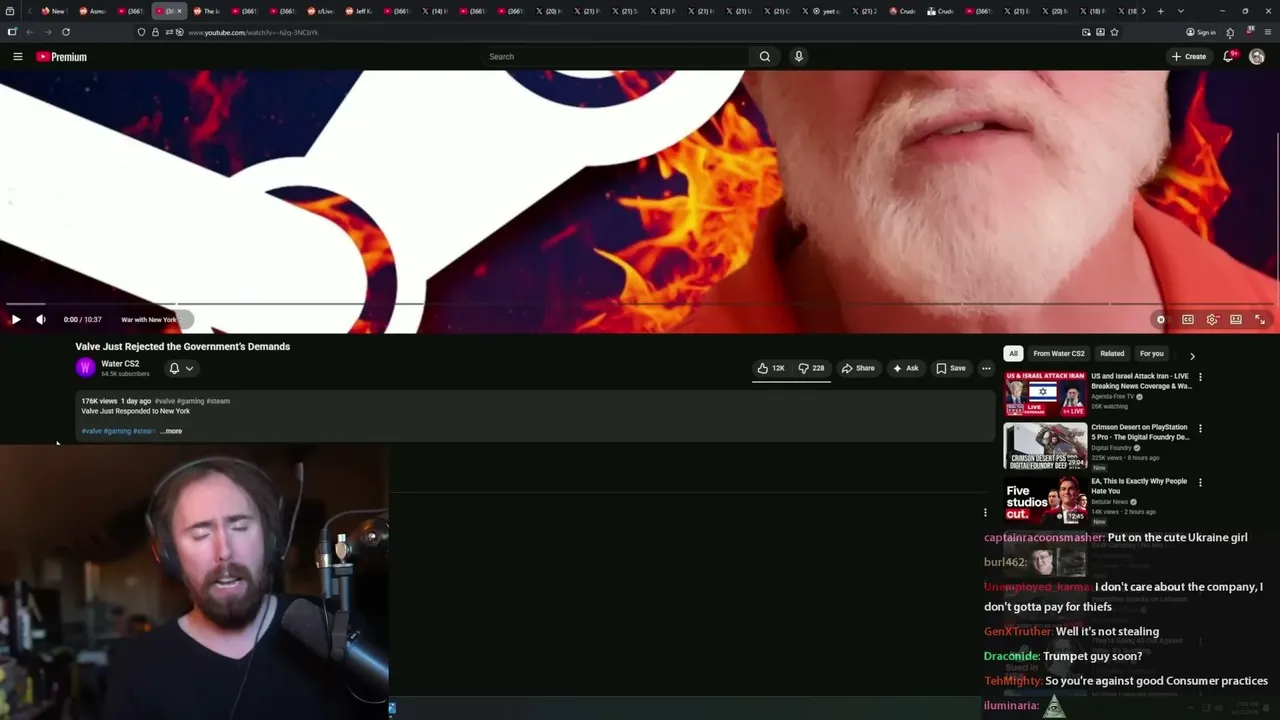The image size is (1280, 720).
Task: Open options for the Iran live video
Action: pyautogui.click(x=1200, y=377)
